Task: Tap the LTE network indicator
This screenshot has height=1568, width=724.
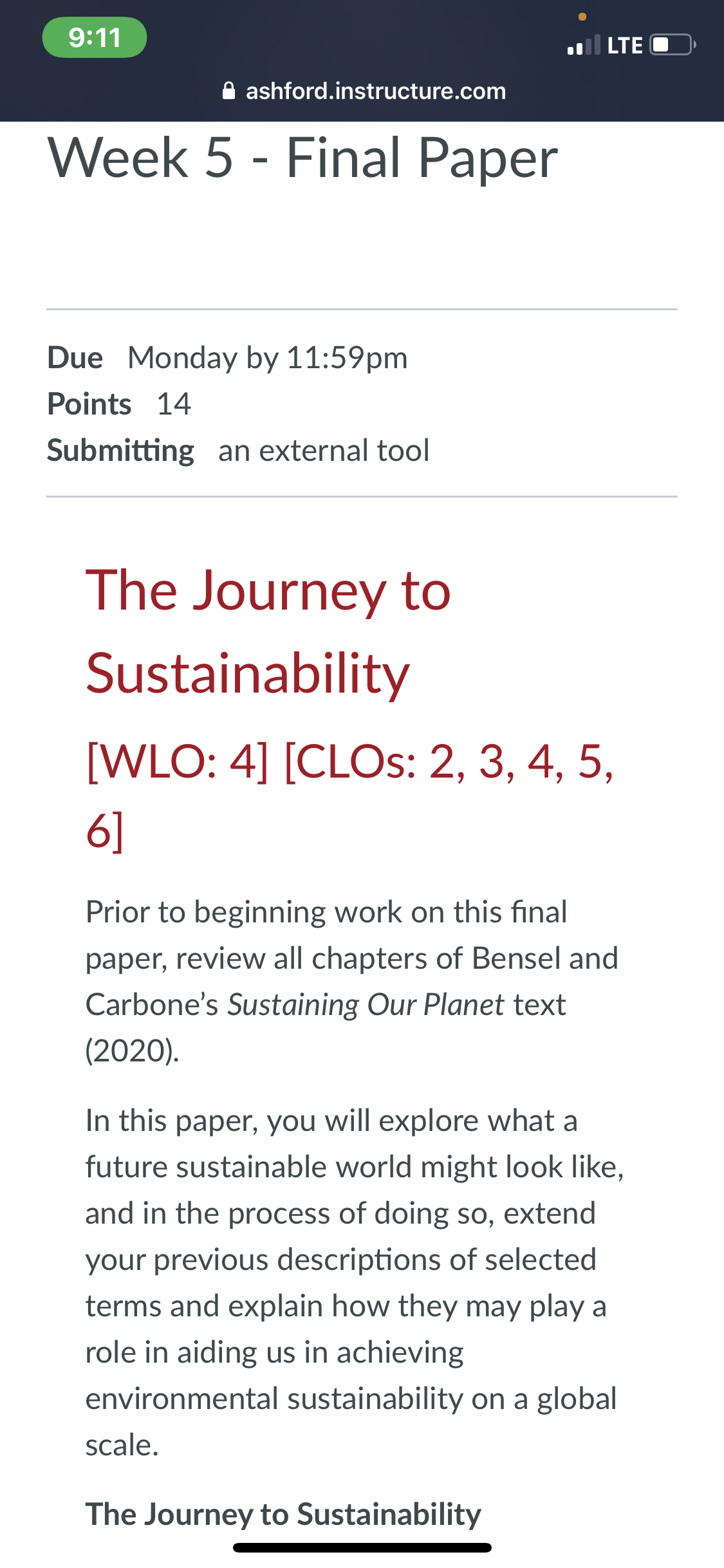Action: (x=625, y=45)
